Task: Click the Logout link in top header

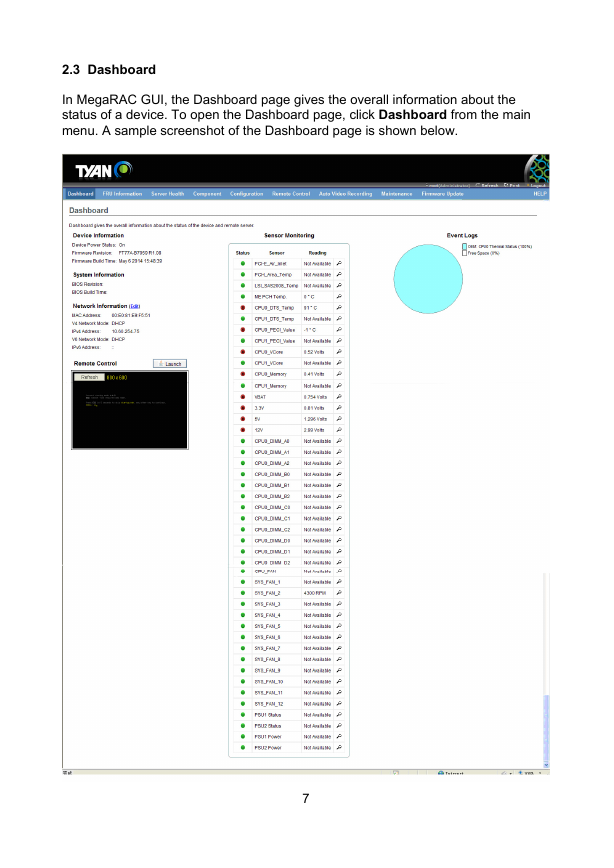Action: (x=536, y=185)
